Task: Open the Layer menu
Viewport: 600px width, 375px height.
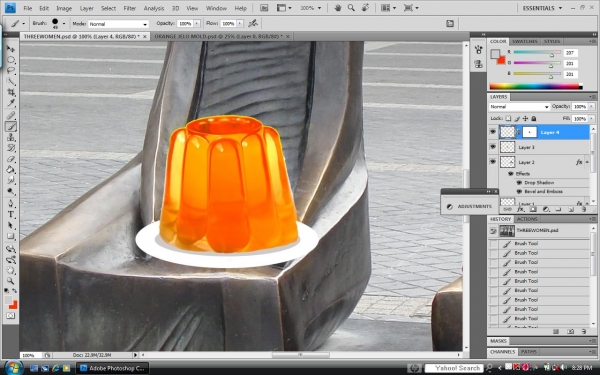Action: coord(86,8)
